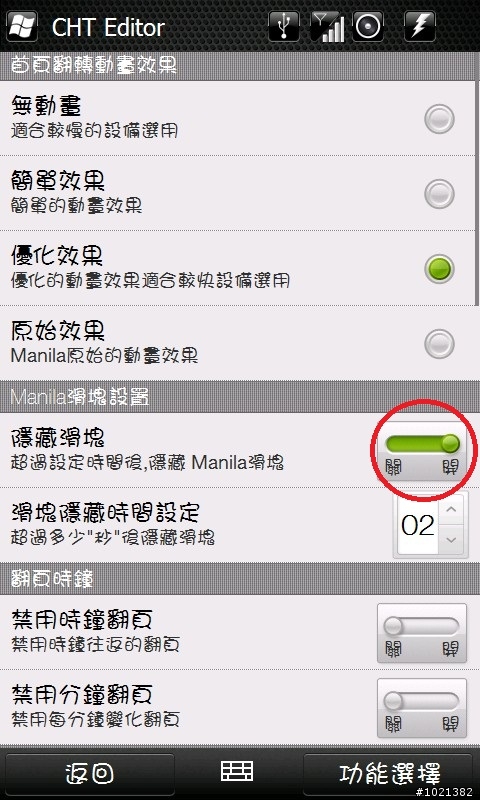Increase hide time with up arrow
Screen dimensions: 480x800
tap(451, 510)
